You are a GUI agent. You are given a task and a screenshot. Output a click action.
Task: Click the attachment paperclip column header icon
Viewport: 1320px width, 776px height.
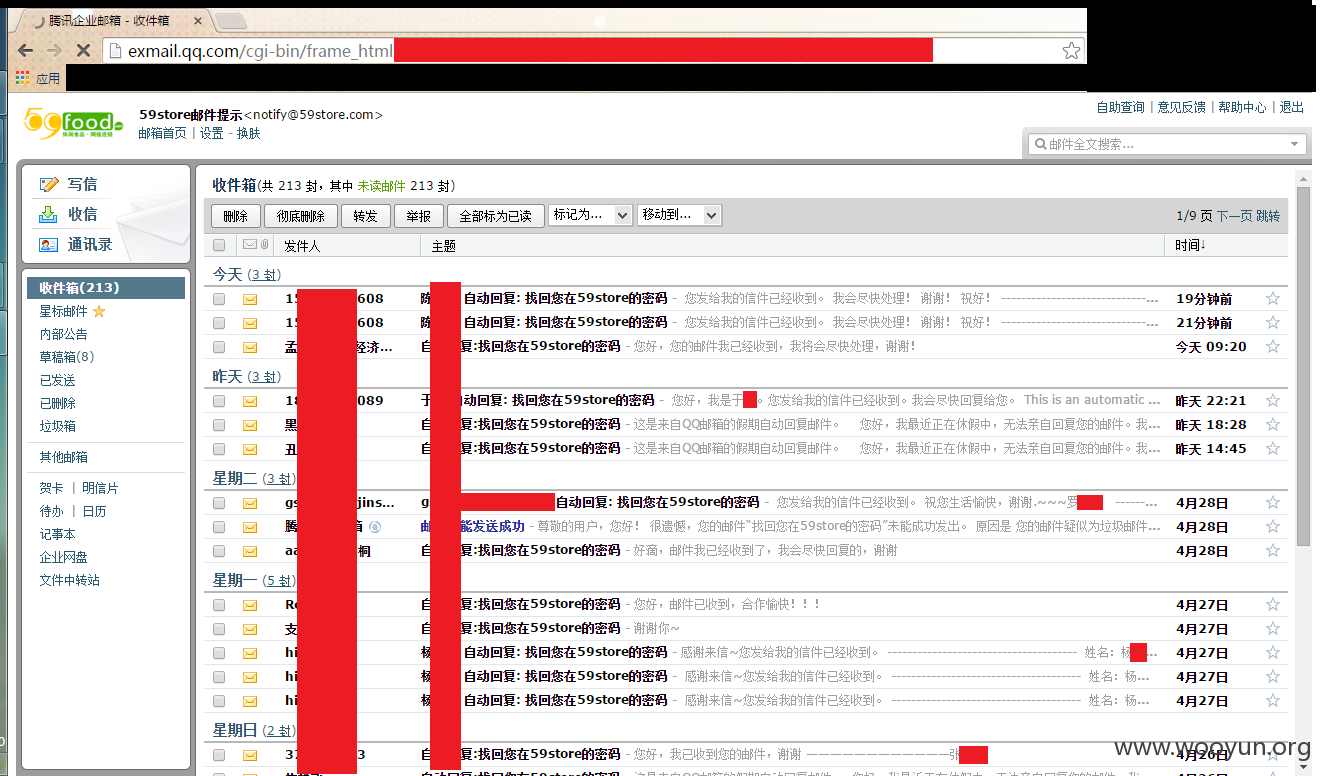pyautogui.click(x=265, y=244)
